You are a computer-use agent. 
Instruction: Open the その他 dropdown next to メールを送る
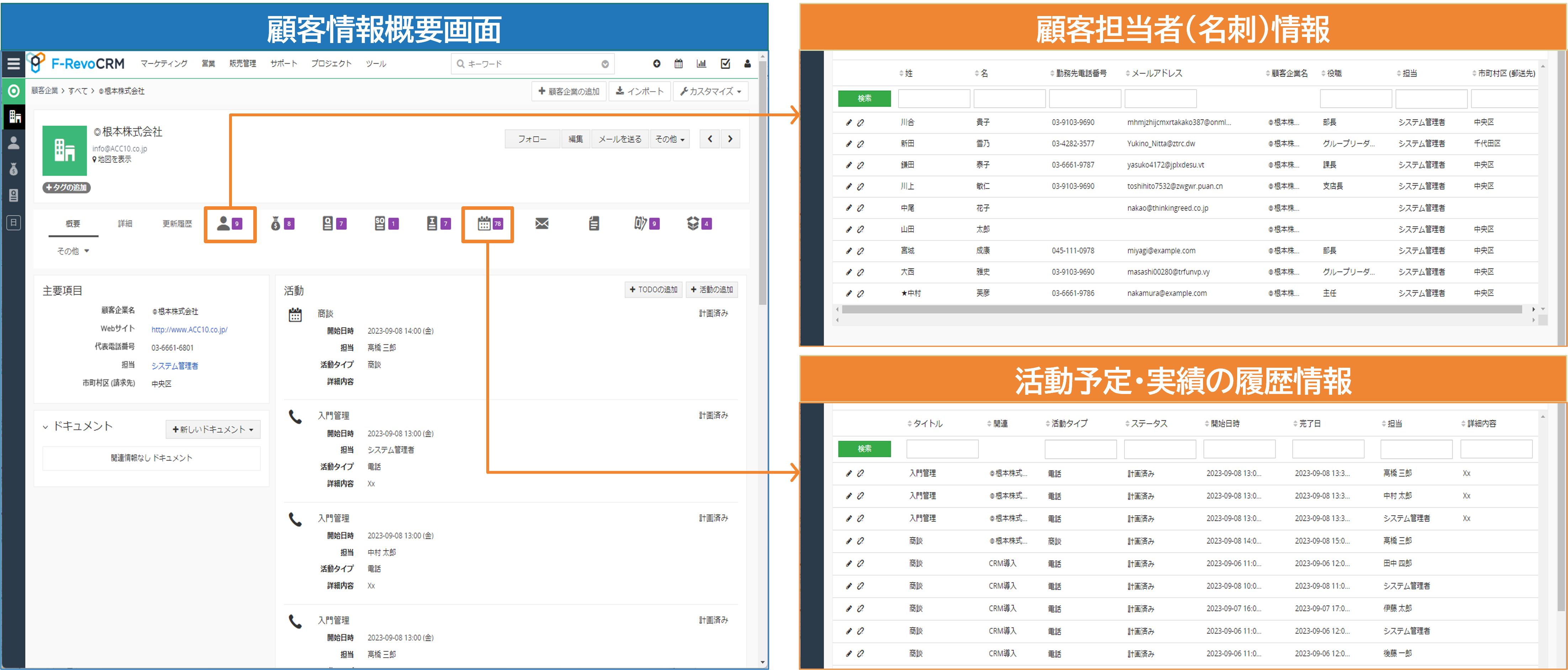tap(669, 139)
